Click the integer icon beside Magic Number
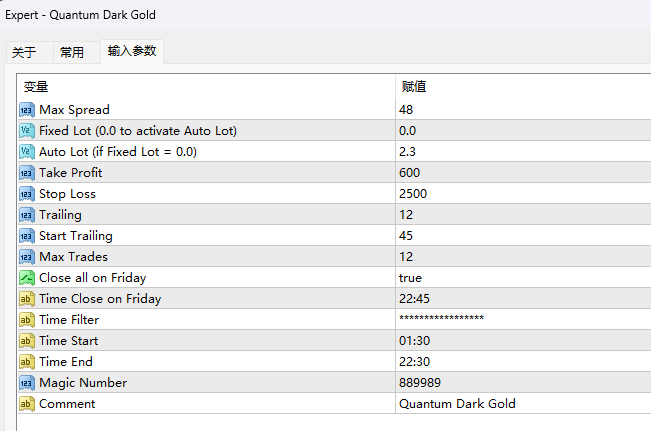This screenshot has height=431, width=651. click(x=27, y=383)
